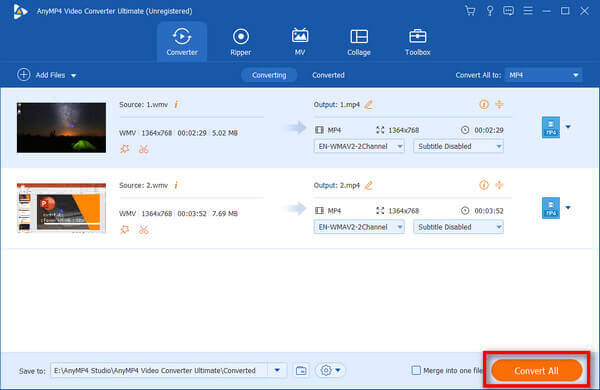
Task: Open the Convert All to MP4 dropdown
Action: [543, 75]
